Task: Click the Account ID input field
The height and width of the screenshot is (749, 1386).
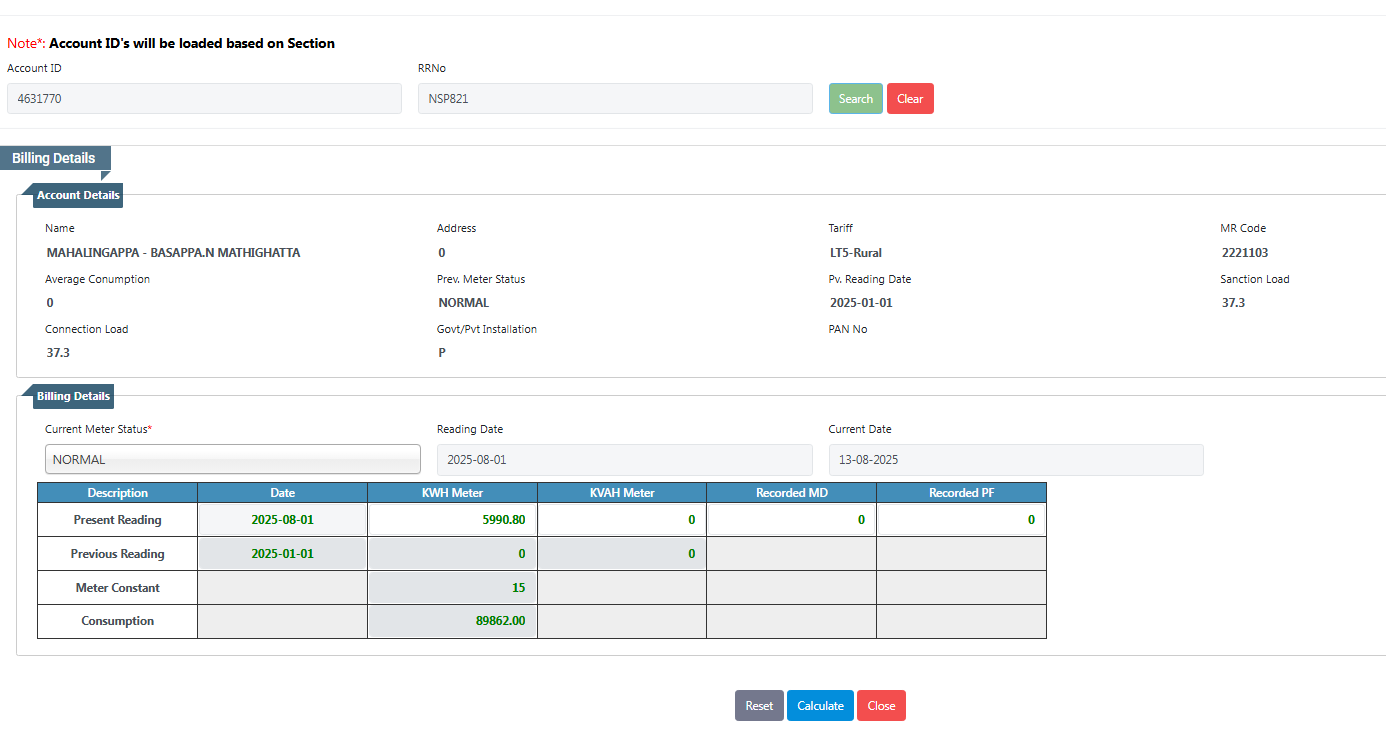Action: 204,99
